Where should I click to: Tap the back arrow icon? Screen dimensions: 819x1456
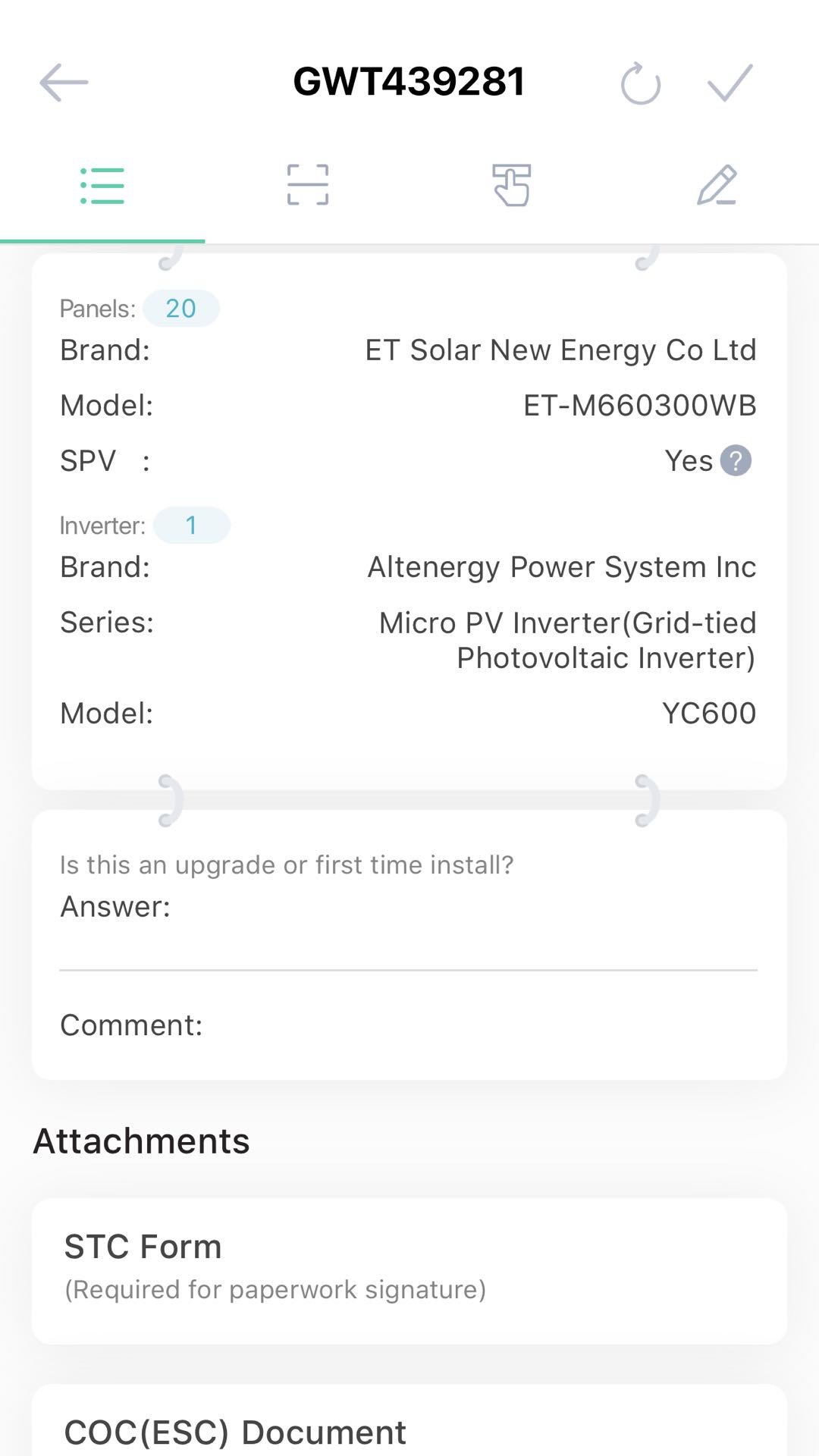(64, 82)
